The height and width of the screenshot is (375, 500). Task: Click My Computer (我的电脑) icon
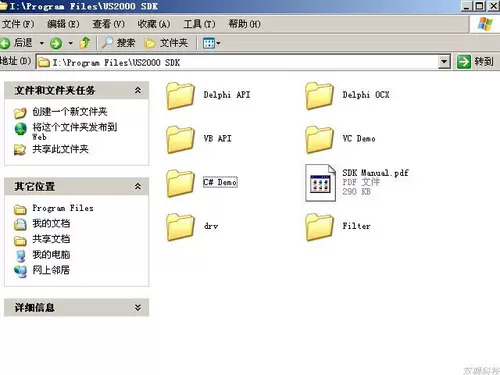21,256
